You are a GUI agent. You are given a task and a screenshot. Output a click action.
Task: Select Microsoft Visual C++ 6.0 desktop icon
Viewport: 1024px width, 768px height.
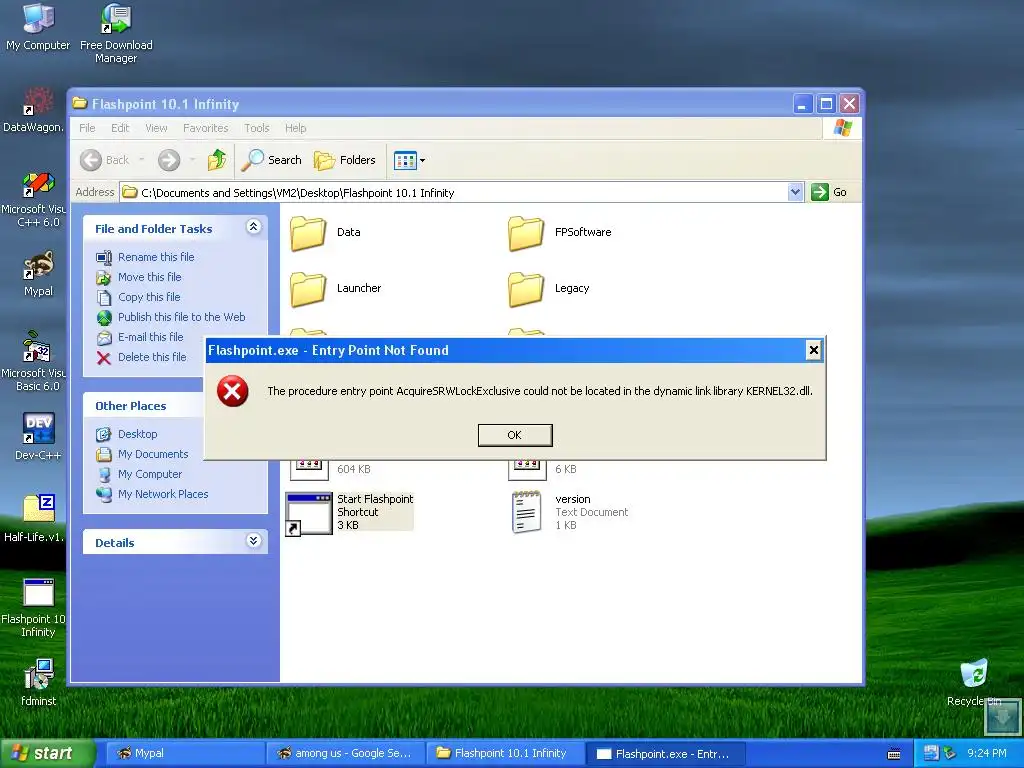(34, 199)
